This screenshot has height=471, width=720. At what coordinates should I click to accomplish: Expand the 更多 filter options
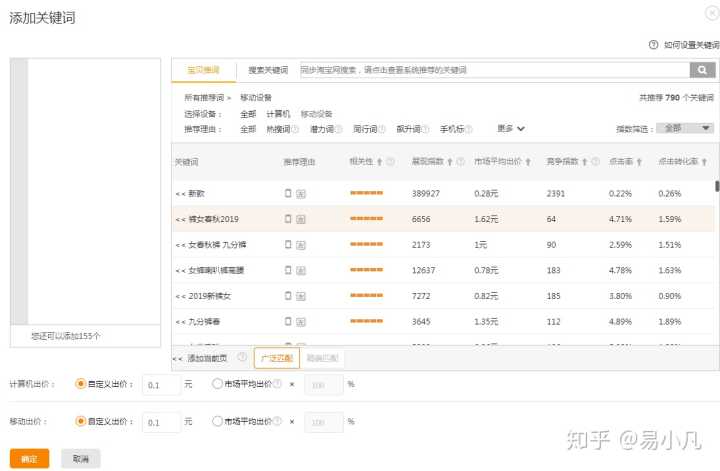coord(511,128)
